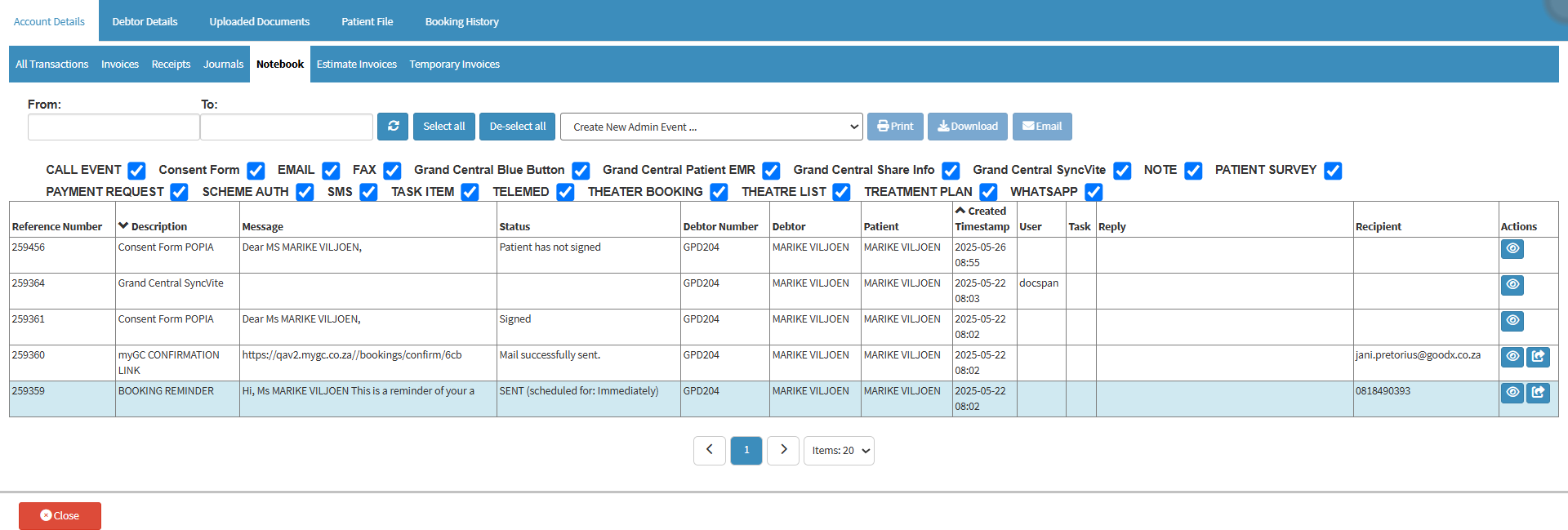View details of entry 259456
Viewport: 1568px width, 530px height.
click(x=1512, y=249)
